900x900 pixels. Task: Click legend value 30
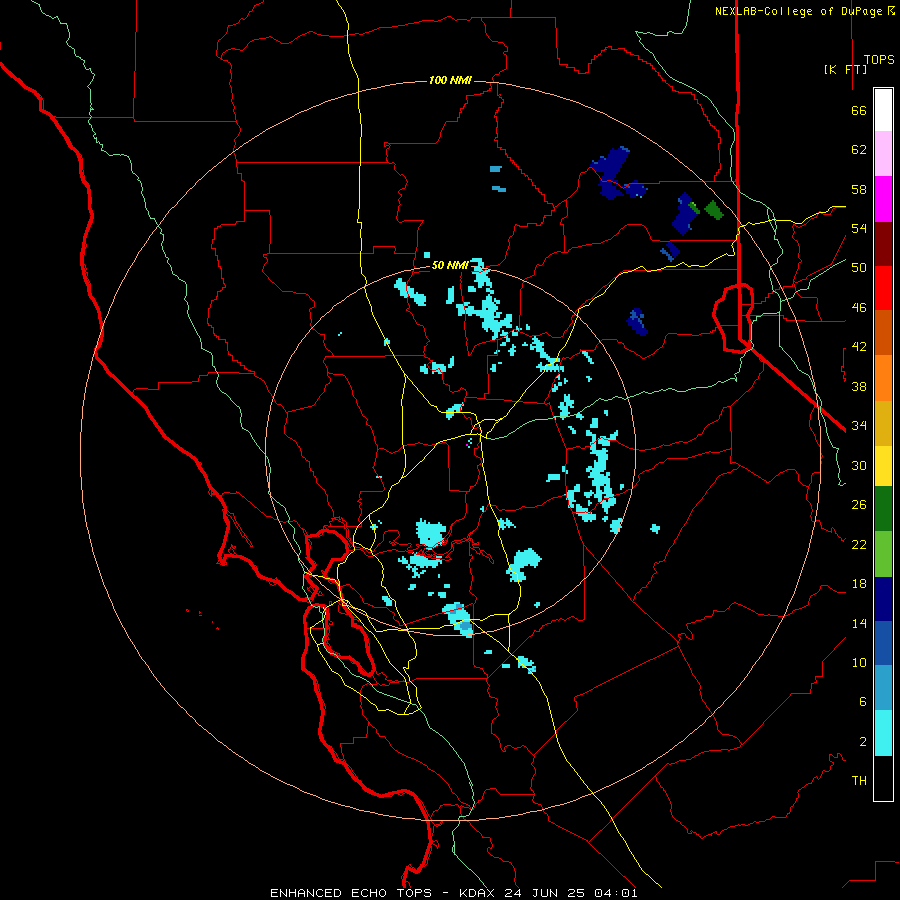tap(859, 465)
